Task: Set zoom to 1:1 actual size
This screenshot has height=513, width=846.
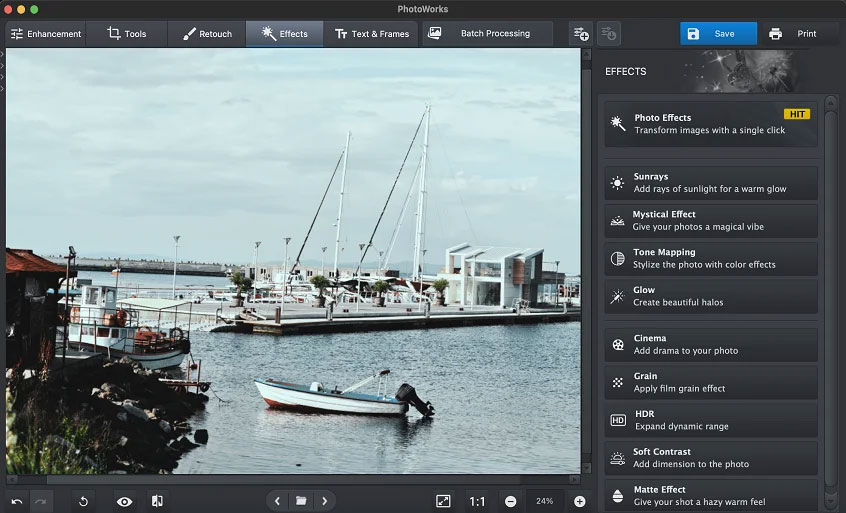Action: point(477,501)
